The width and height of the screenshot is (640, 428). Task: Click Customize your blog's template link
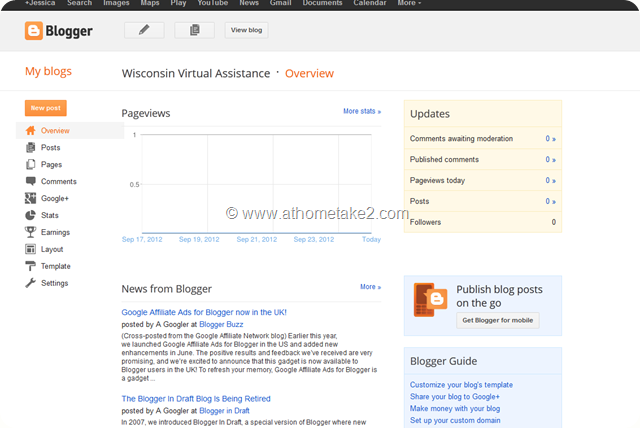[x=461, y=385]
